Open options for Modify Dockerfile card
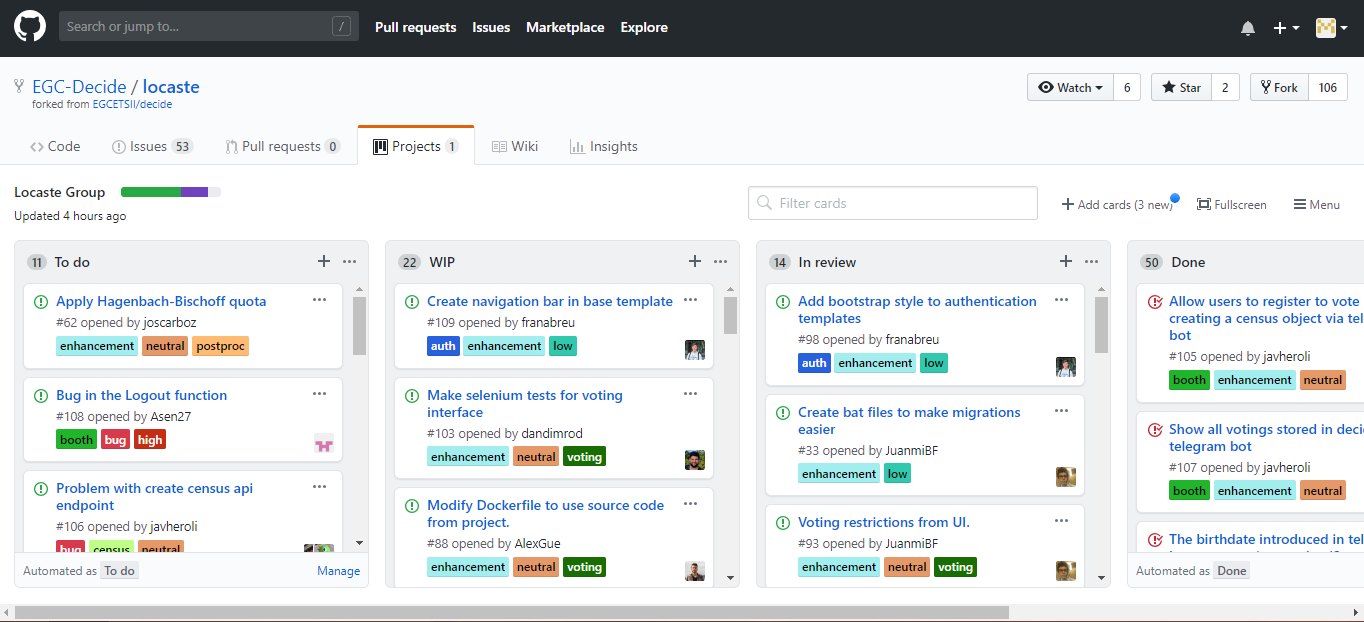This screenshot has width=1364, height=622. coord(690,503)
